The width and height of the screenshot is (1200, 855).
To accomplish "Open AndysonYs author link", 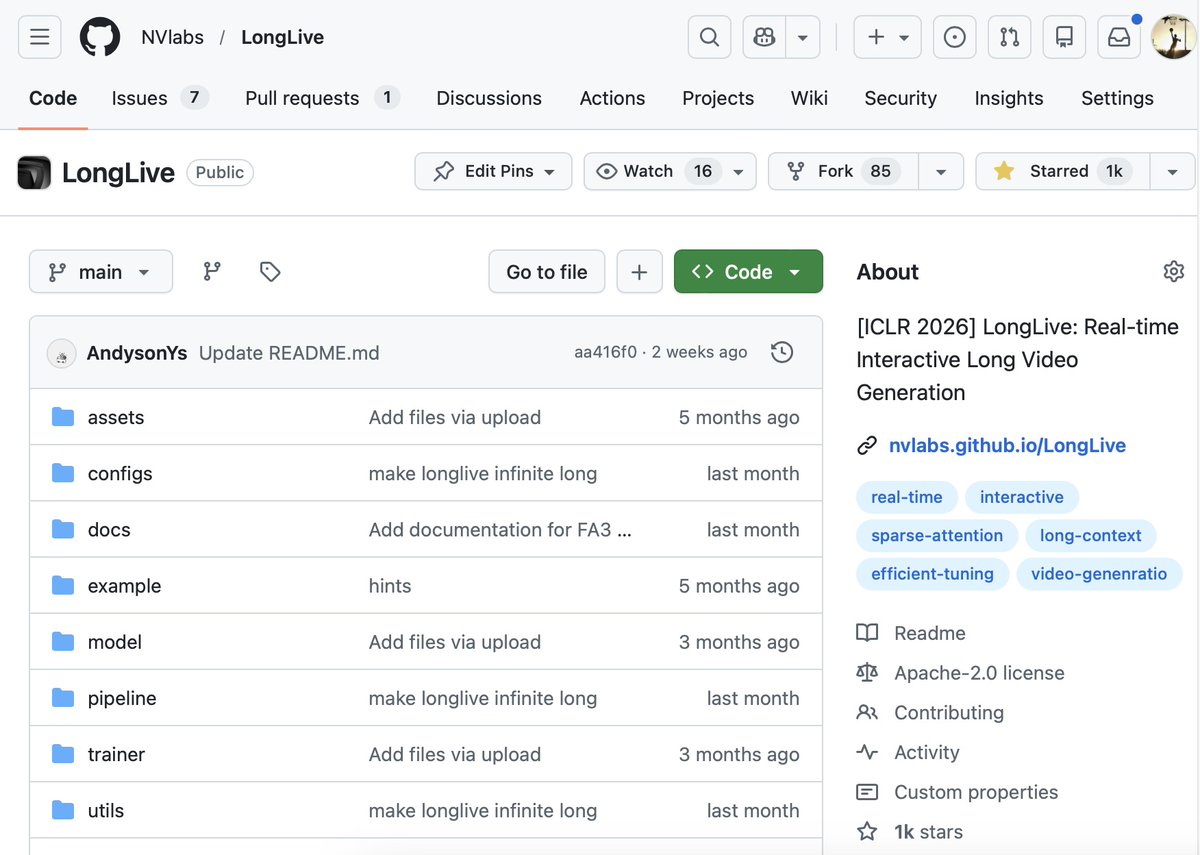I will pyautogui.click(x=137, y=353).
